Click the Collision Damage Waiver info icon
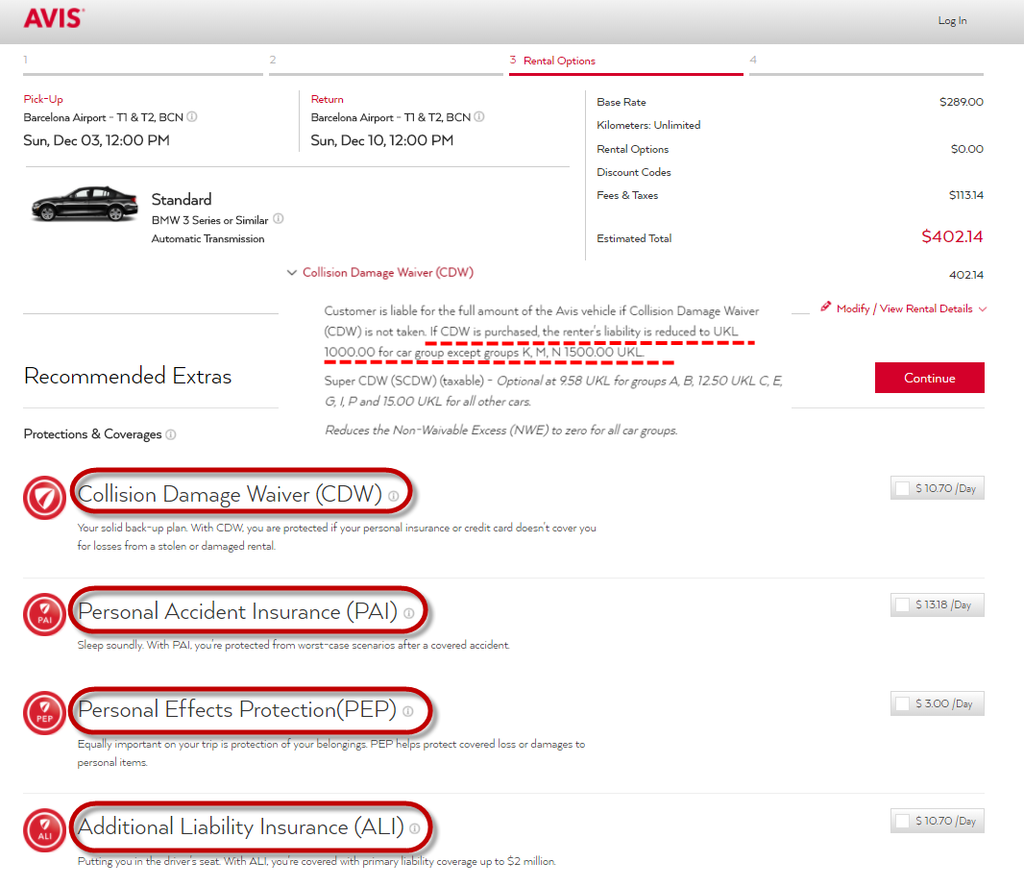The width and height of the screenshot is (1024, 887). point(393,496)
